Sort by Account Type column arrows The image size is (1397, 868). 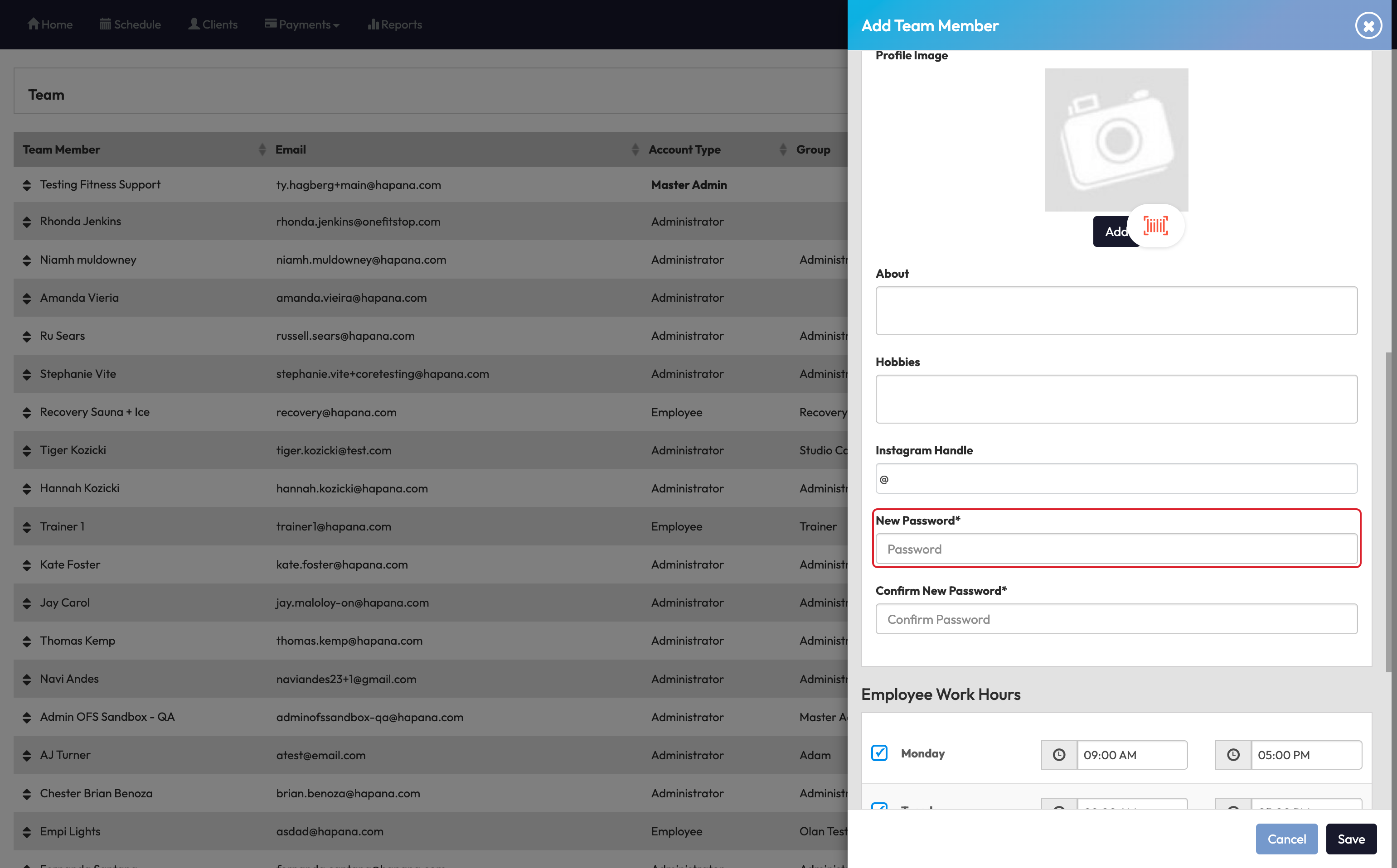point(782,149)
